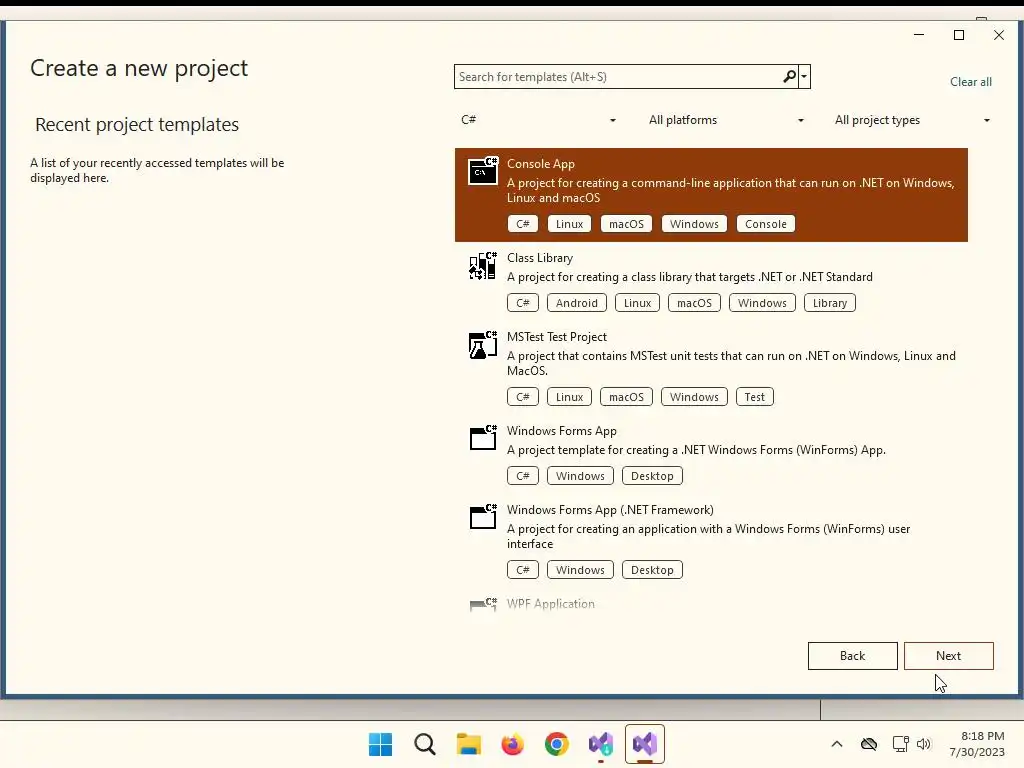The image size is (1024, 768).
Task: Click the active Visual Studio taskbar icon
Action: pyautogui.click(x=645, y=744)
